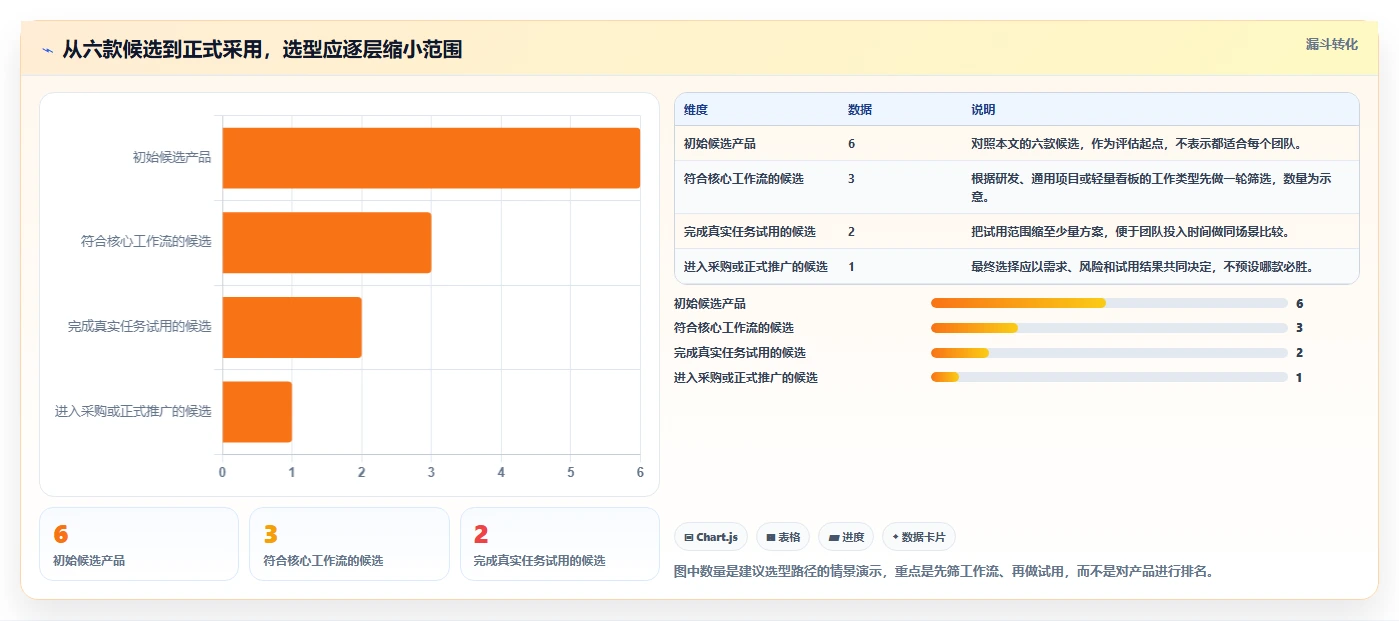Click the 进入采购或正式推广的候选 progress bar

(x=1109, y=377)
